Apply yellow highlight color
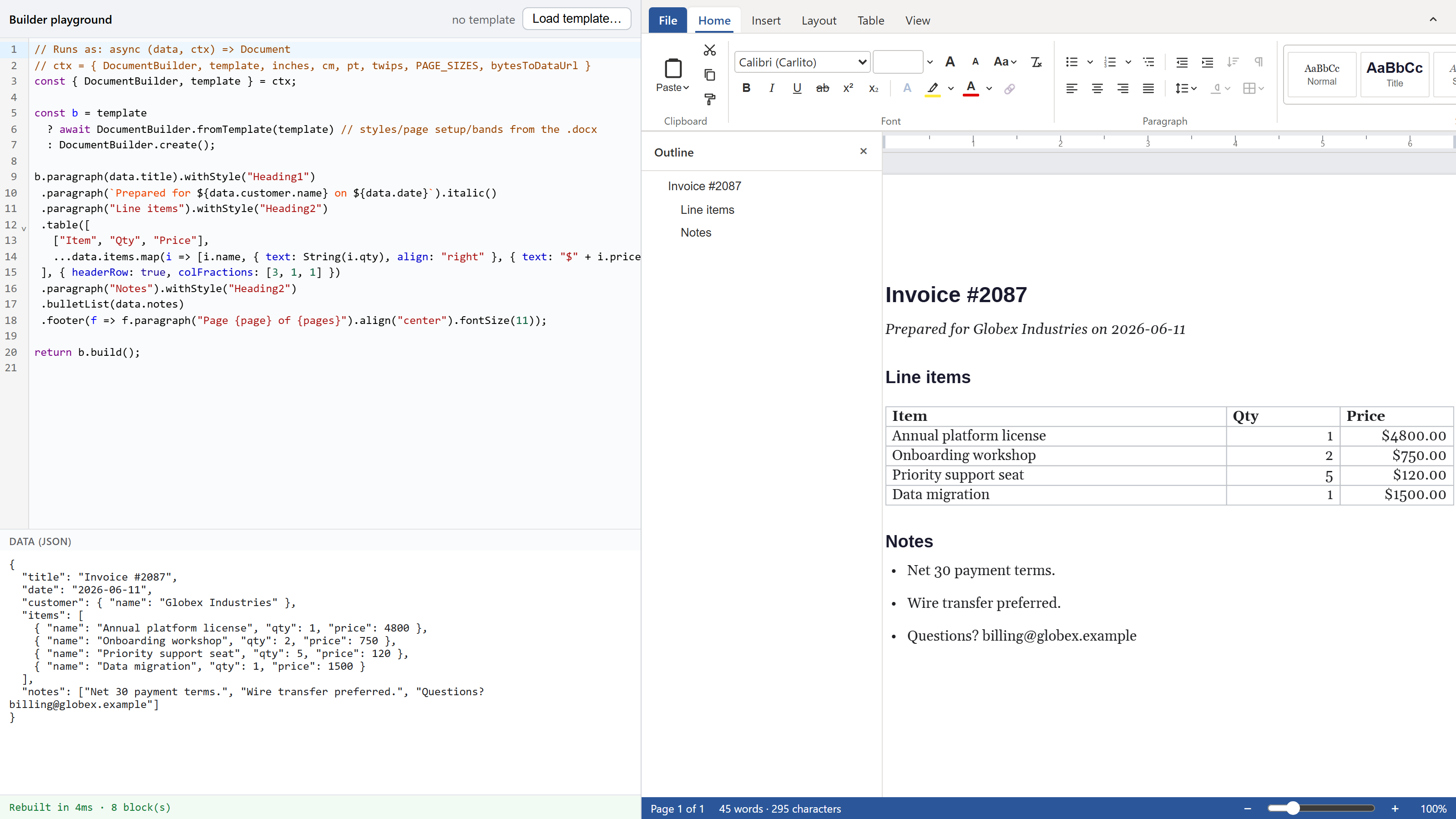Image resolution: width=1456 pixels, height=819 pixels. [933, 89]
